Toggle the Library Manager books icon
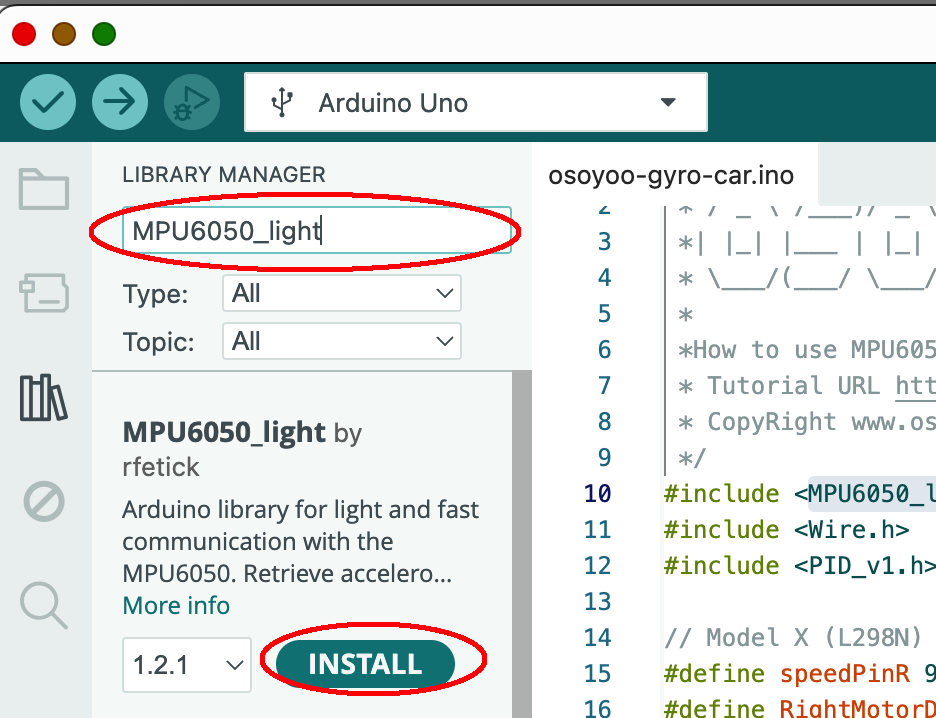The height and width of the screenshot is (718, 936). tap(44, 397)
